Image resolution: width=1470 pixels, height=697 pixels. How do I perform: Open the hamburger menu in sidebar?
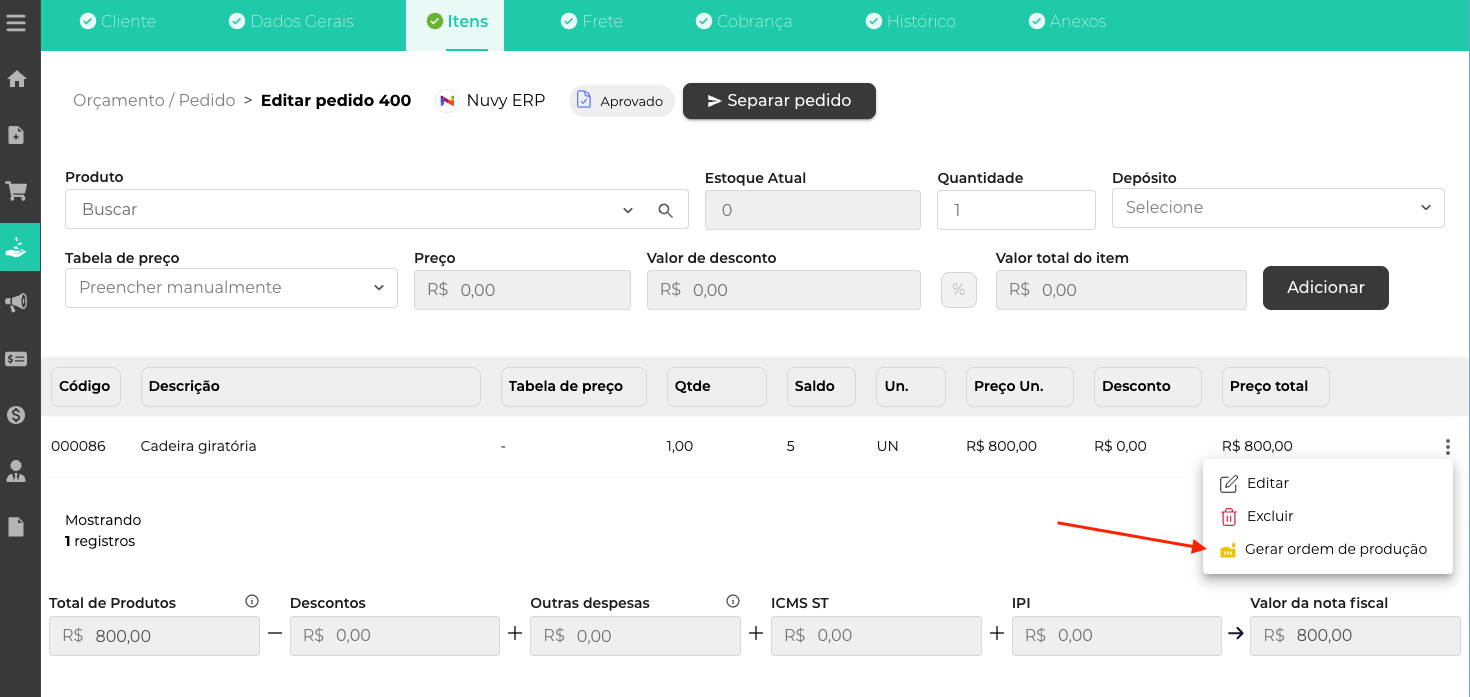tap(16, 22)
